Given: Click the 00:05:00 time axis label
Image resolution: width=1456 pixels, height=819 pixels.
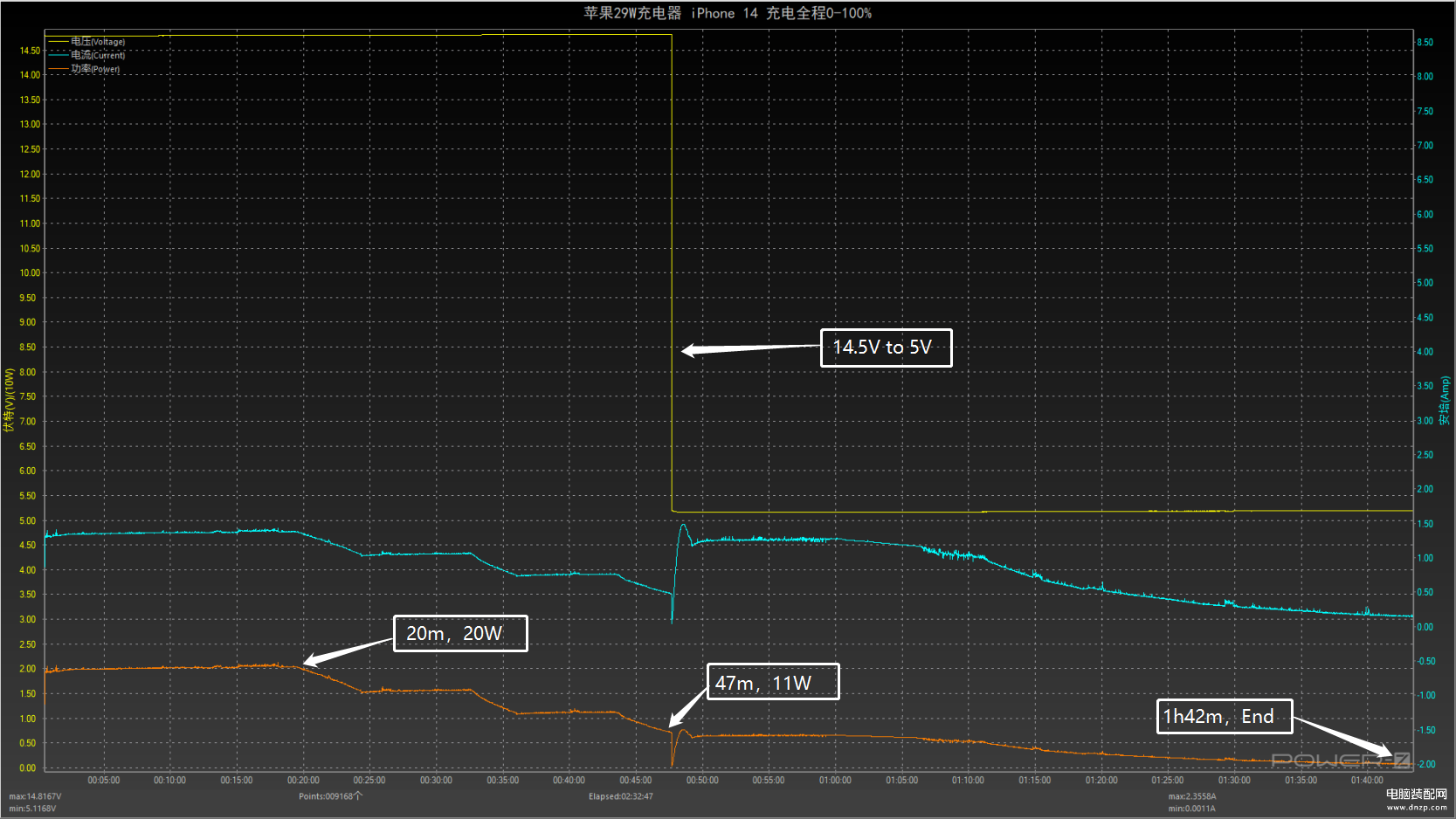Looking at the screenshot, I should (104, 781).
